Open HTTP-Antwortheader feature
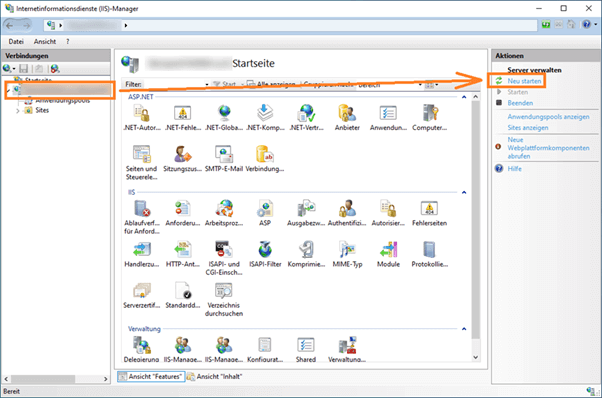Image resolution: width=602 pixels, height=398 pixels. click(183, 254)
